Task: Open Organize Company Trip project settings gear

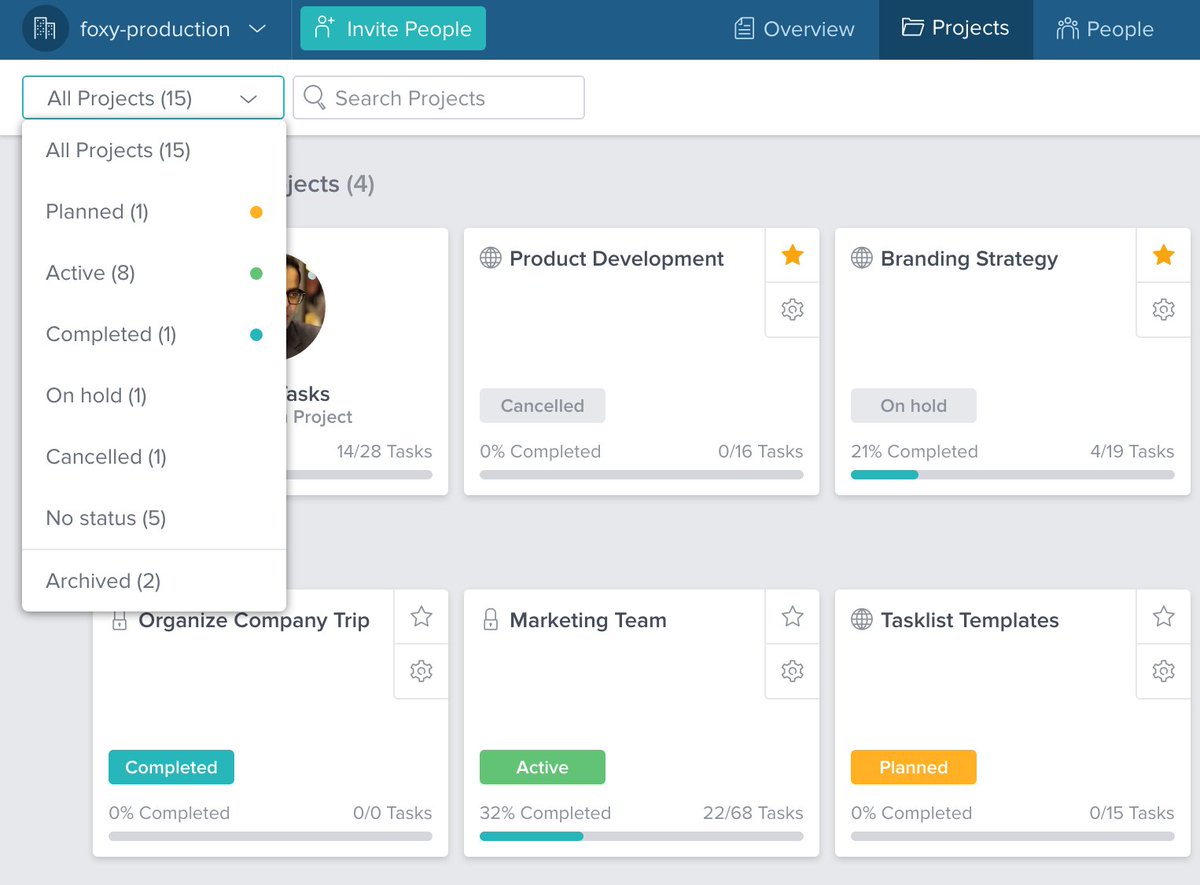Action: click(421, 671)
